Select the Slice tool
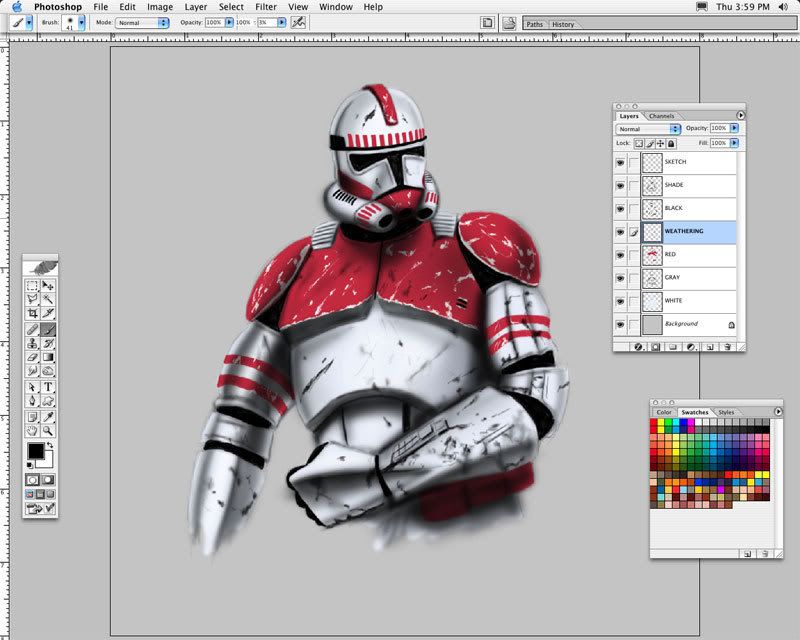 point(48,313)
